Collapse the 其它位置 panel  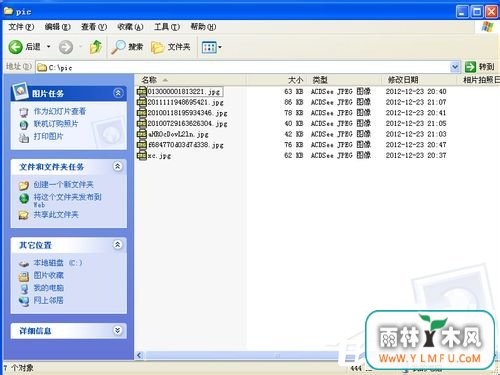[x=118, y=245]
